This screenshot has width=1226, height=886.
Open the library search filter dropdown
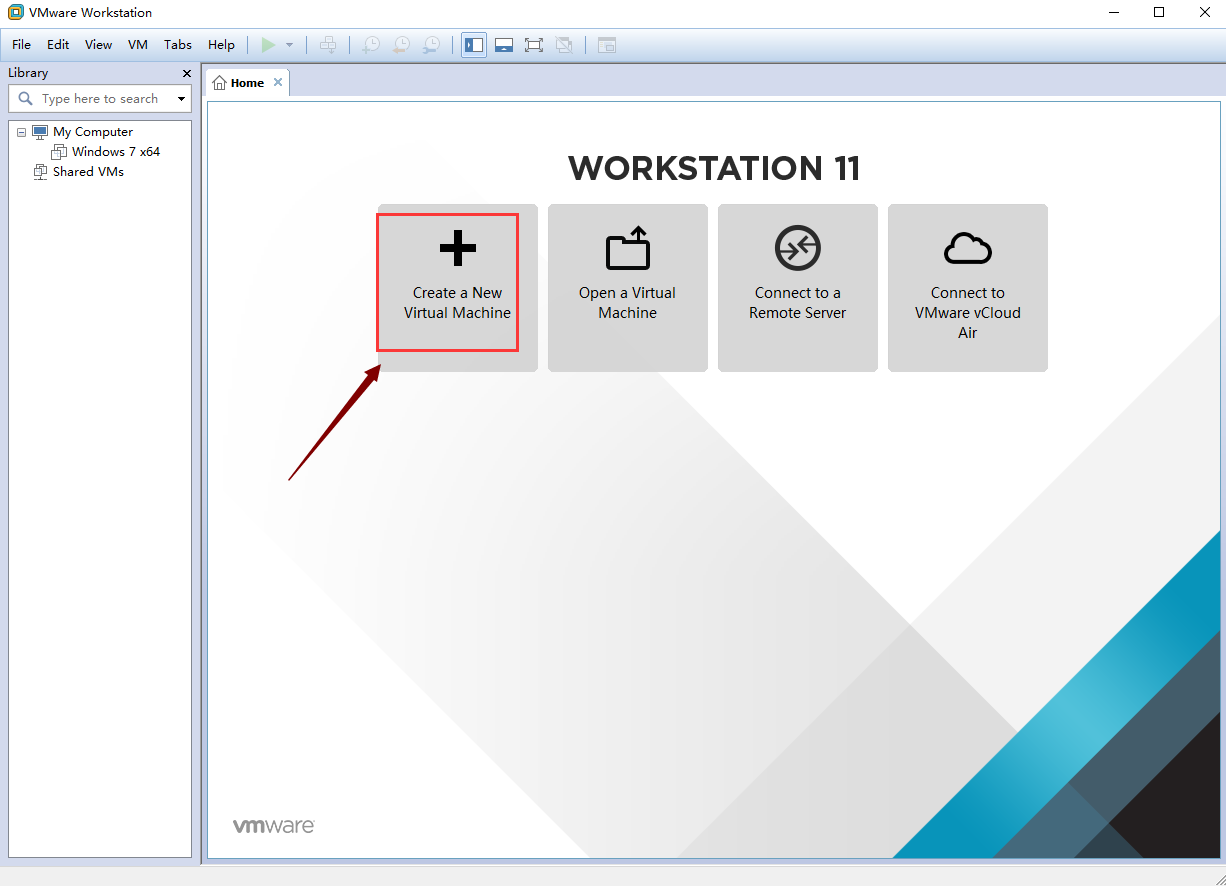point(181,99)
